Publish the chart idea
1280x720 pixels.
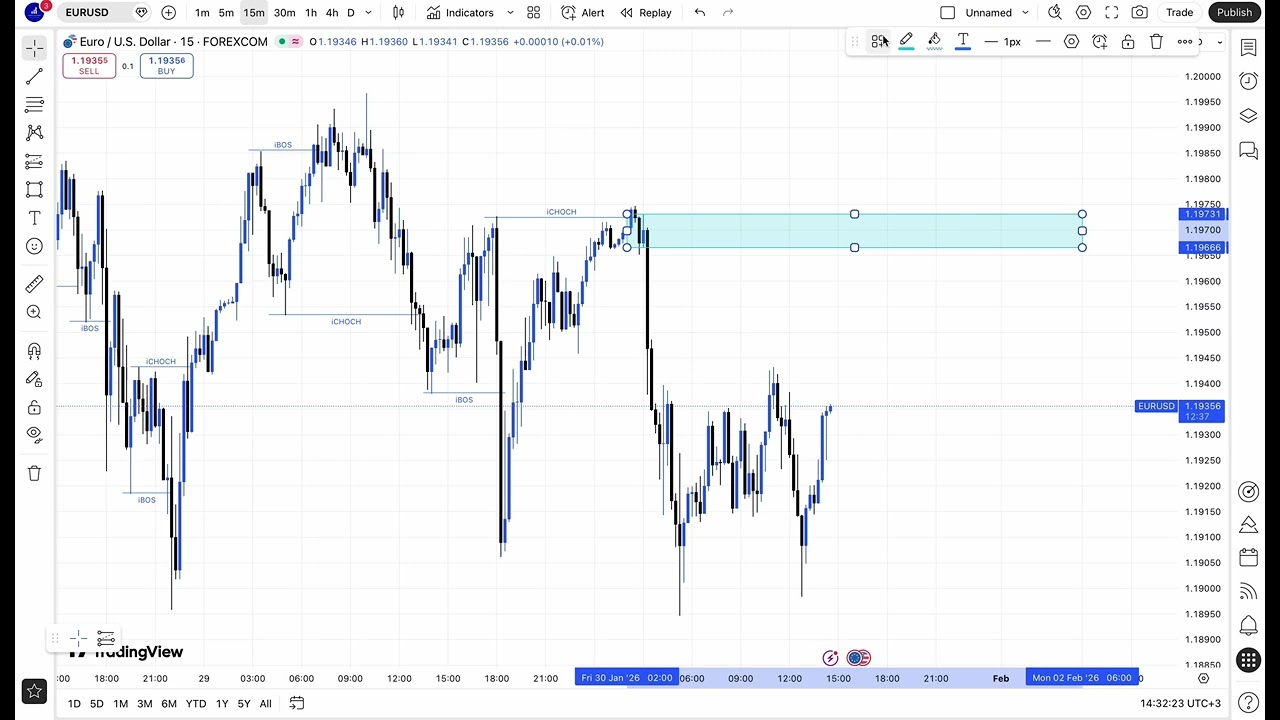(1234, 12)
